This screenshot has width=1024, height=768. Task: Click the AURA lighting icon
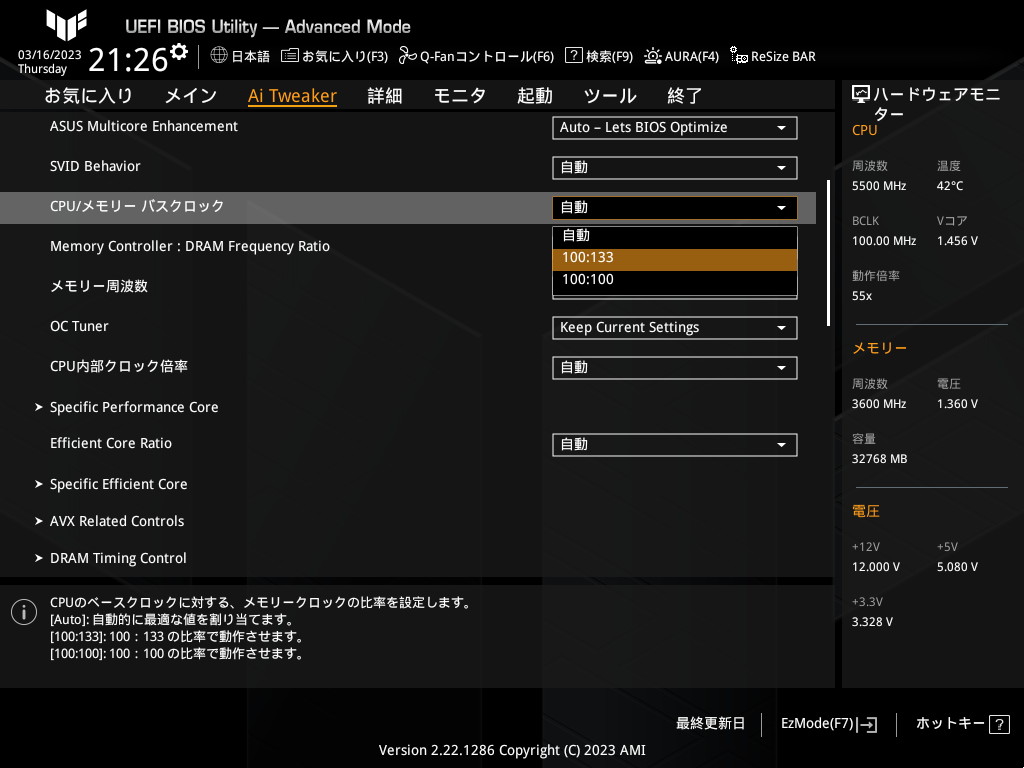coord(652,56)
